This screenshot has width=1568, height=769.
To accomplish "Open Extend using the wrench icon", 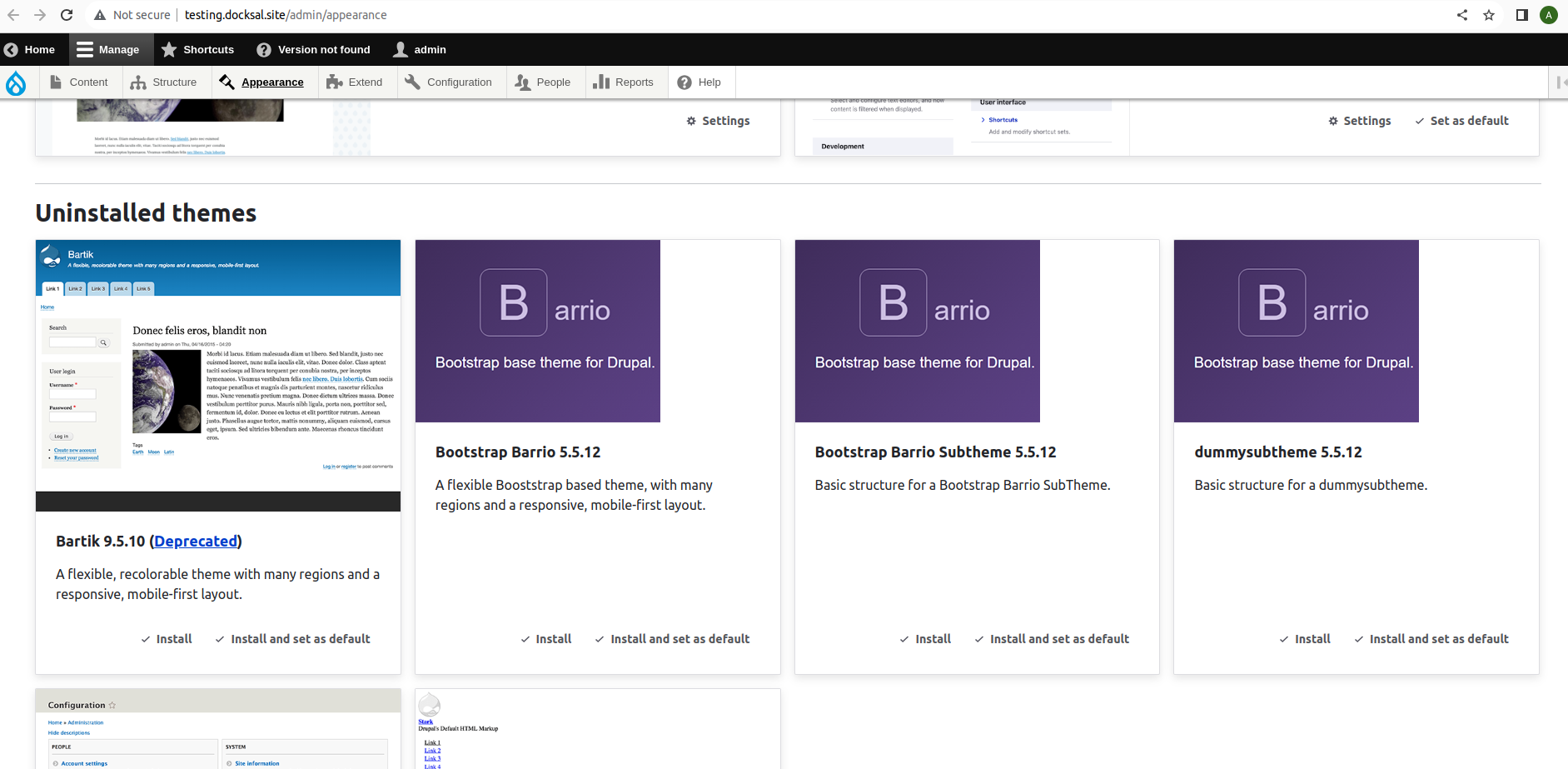I will click(x=332, y=82).
